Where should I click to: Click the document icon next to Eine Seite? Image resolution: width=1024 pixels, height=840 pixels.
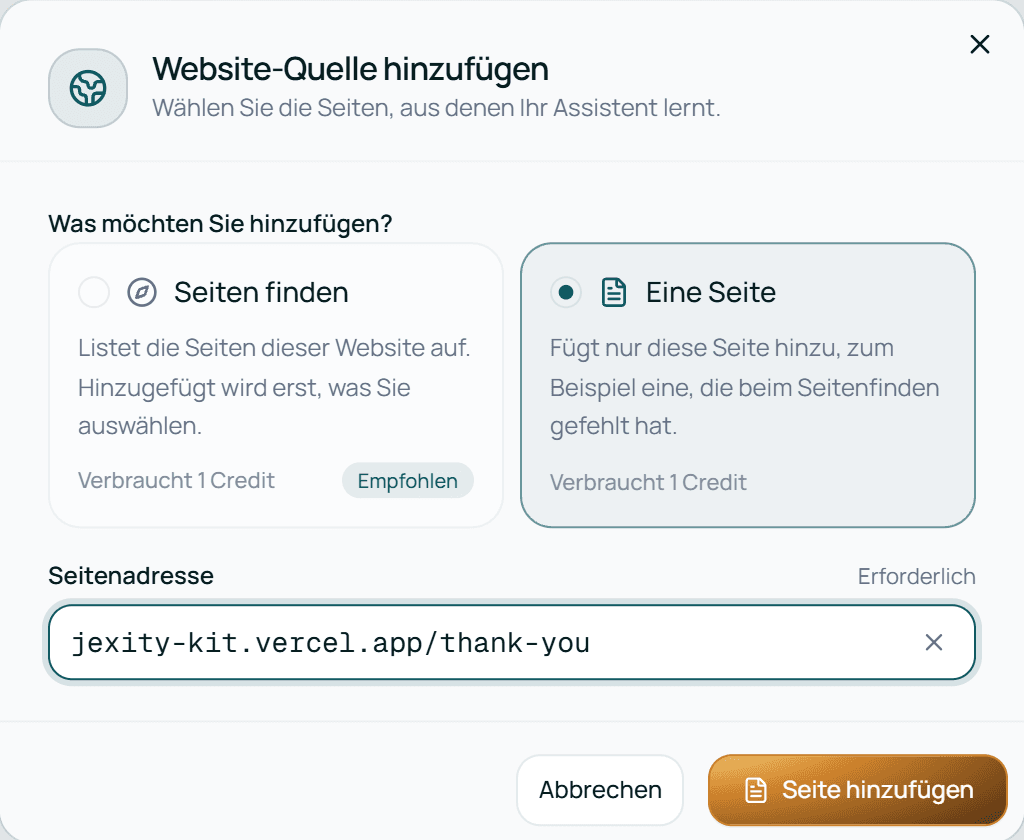point(613,292)
